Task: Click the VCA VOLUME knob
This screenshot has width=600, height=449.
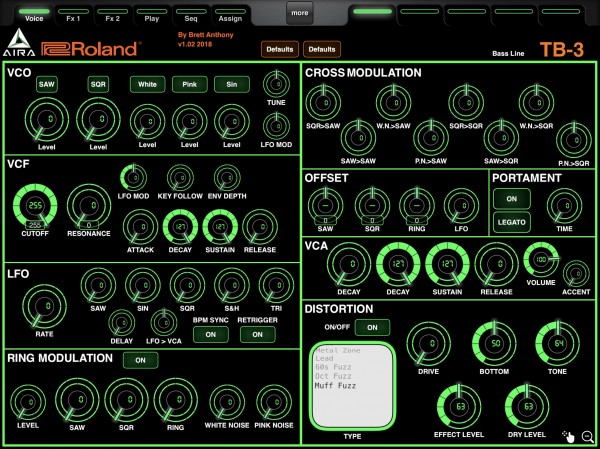Action: 541,260
